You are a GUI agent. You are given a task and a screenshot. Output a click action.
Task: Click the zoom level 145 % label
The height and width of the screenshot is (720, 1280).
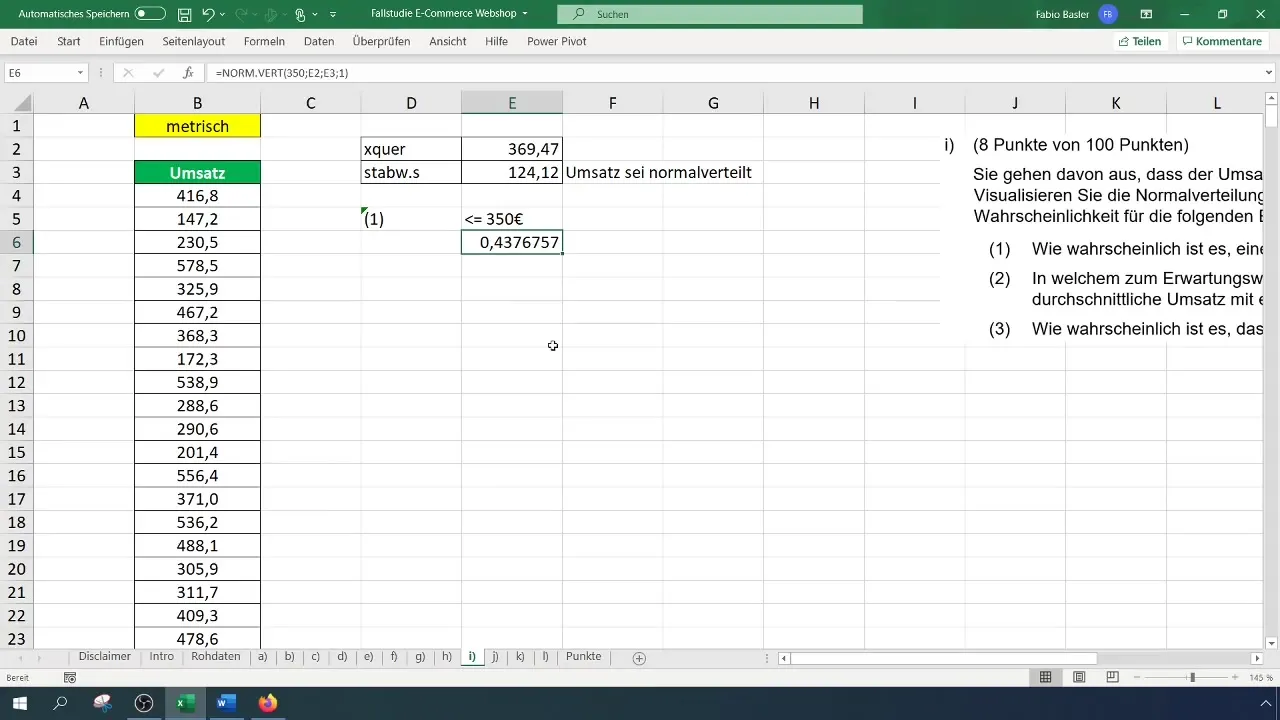point(1261,677)
